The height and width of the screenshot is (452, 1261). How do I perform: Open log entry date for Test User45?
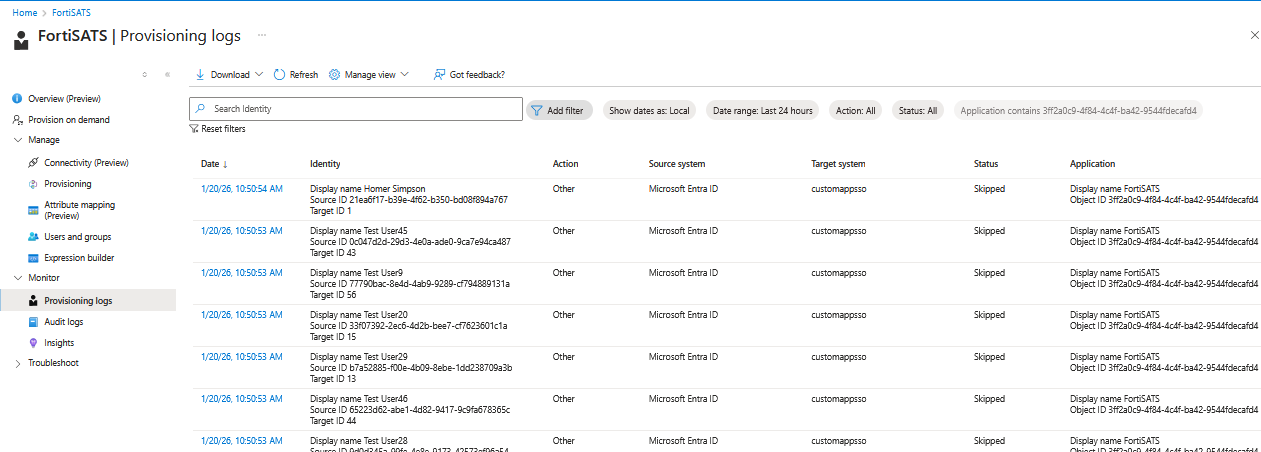(242, 230)
